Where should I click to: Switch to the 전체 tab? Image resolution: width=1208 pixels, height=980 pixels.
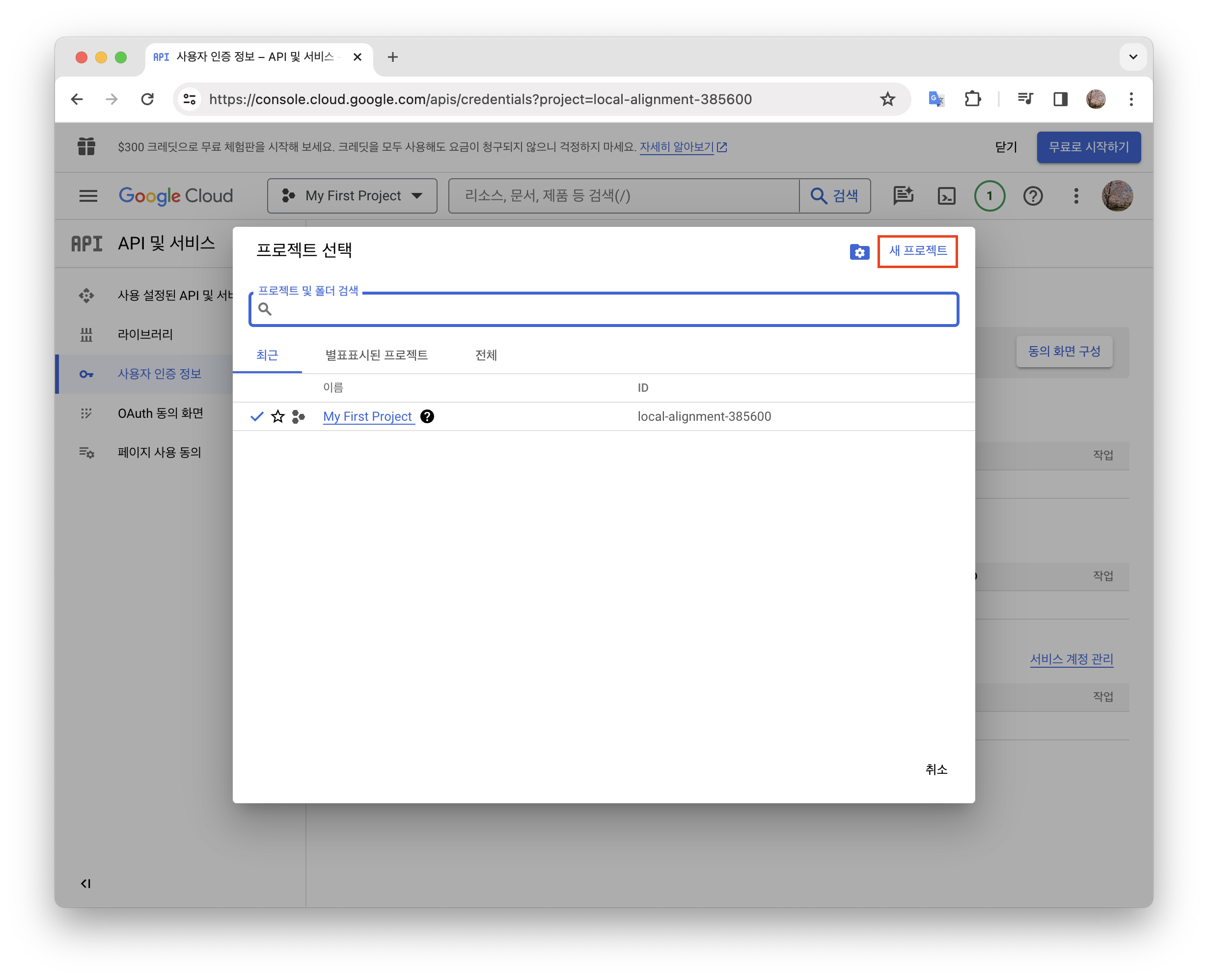pyautogui.click(x=486, y=355)
